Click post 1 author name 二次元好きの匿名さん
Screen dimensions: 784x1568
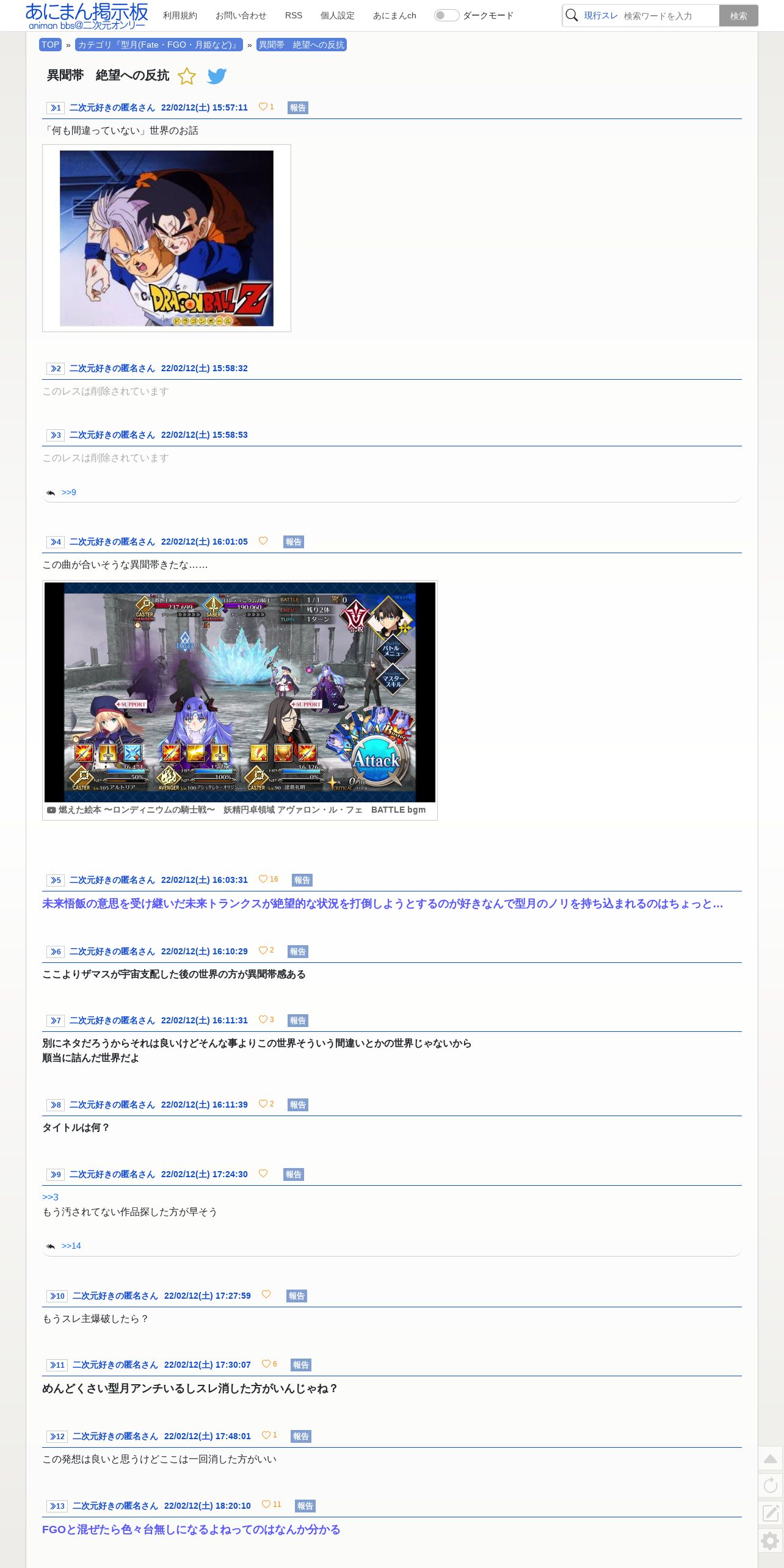[112, 108]
